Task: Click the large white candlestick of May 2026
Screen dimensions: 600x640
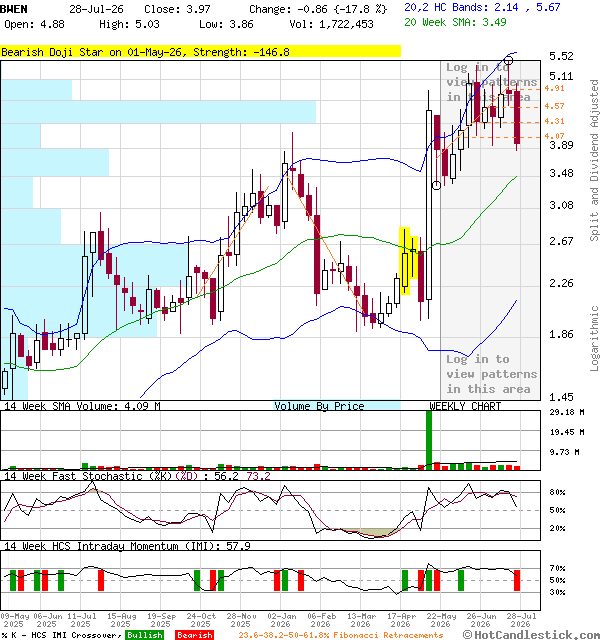Action: (429, 204)
